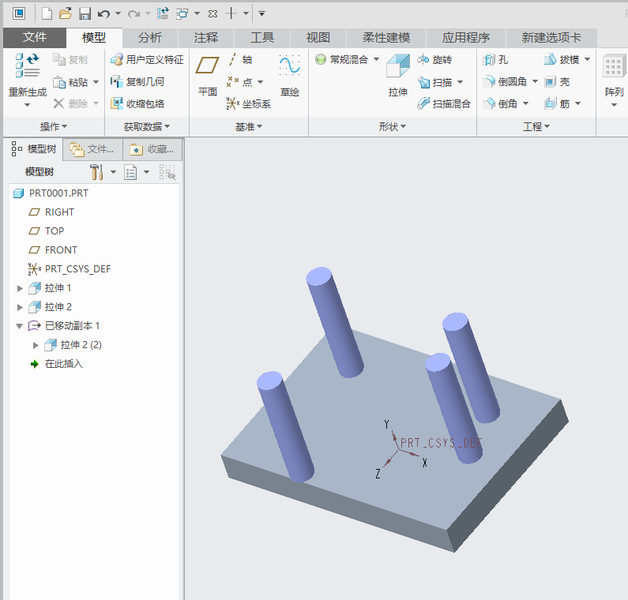This screenshot has height=600, width=628.
Task: Open the 文件... folder browser tab
Action: pyautogui.click(x=93, y=150)
